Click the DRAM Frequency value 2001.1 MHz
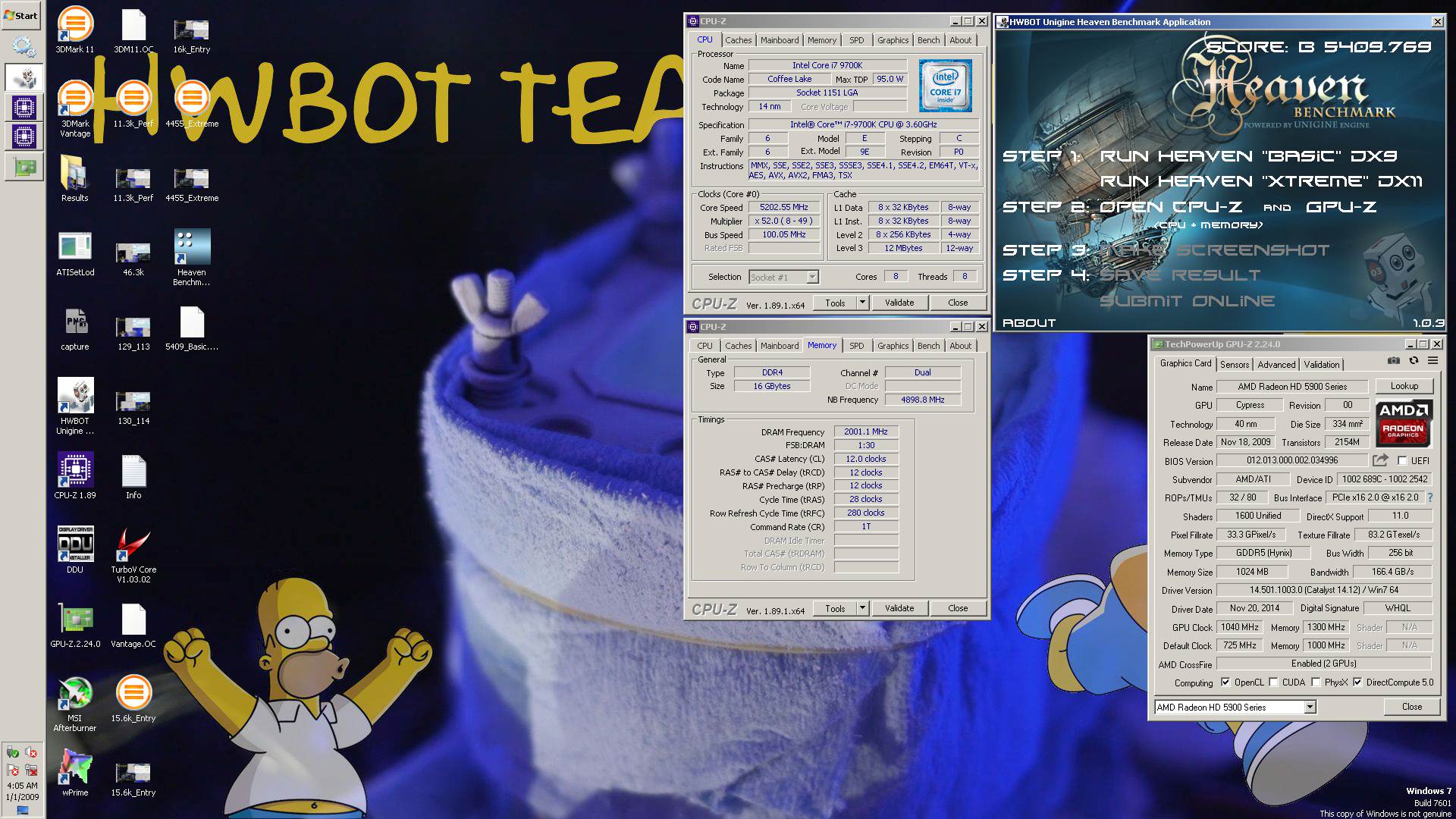Image resolution: width=1456 pixels, height=819 pixels. (866, 431)
